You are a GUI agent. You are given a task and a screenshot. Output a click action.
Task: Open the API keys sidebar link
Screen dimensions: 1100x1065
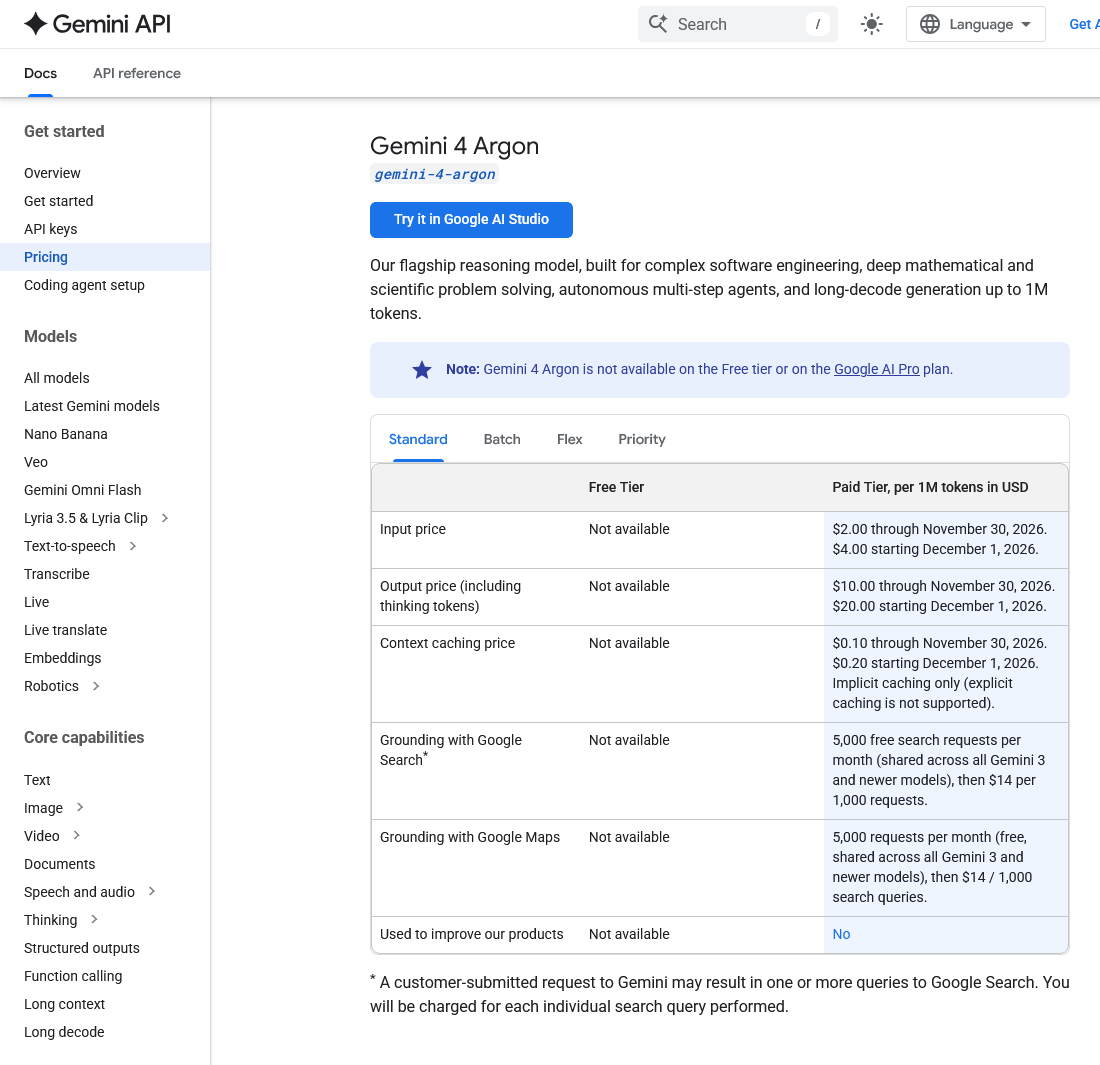pyautogui.click(x=51, y=229)
